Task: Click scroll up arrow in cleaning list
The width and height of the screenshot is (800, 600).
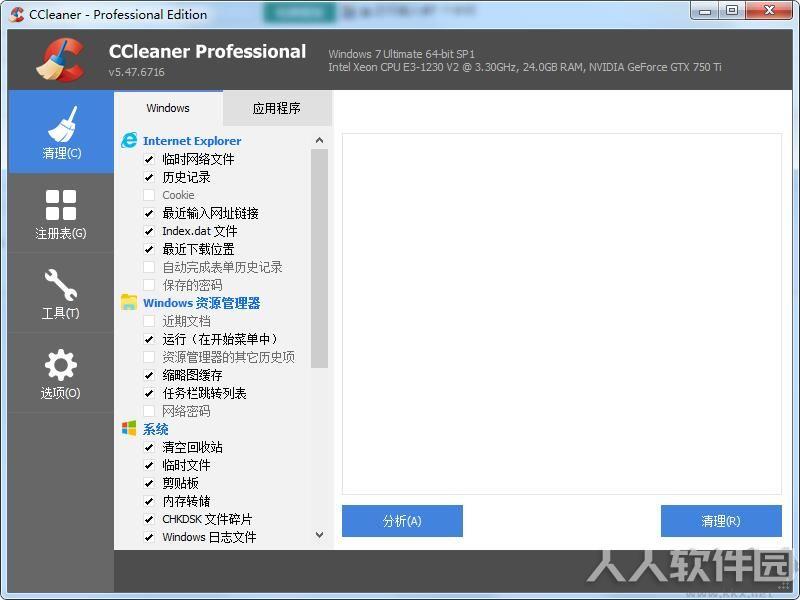Action: 319,140
